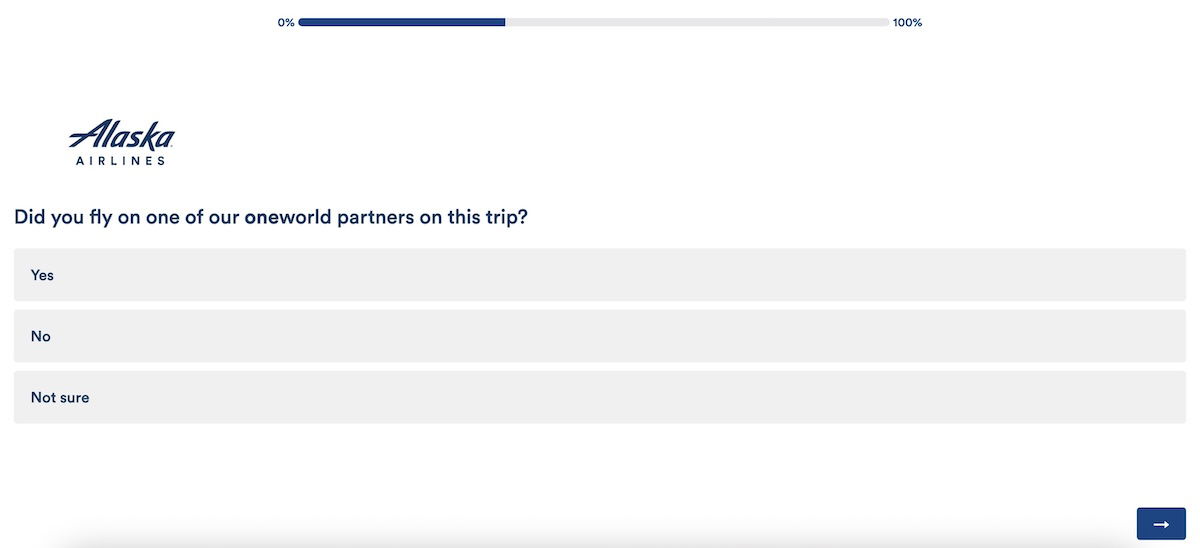Screen dimensions: 1200x548
Task: Click the No label text
Action: point(40,336)
